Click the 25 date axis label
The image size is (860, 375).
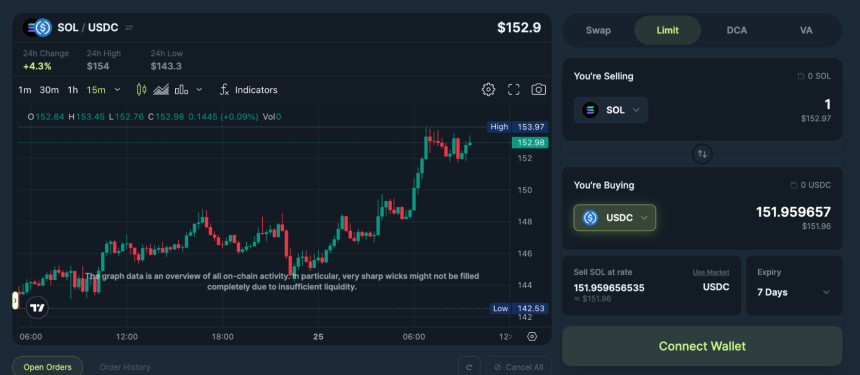click(x=318, y=337)
